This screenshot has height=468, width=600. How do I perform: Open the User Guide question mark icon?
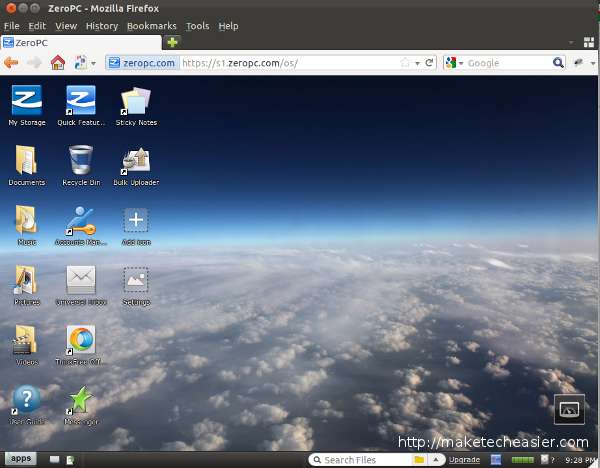pos(26,400)
